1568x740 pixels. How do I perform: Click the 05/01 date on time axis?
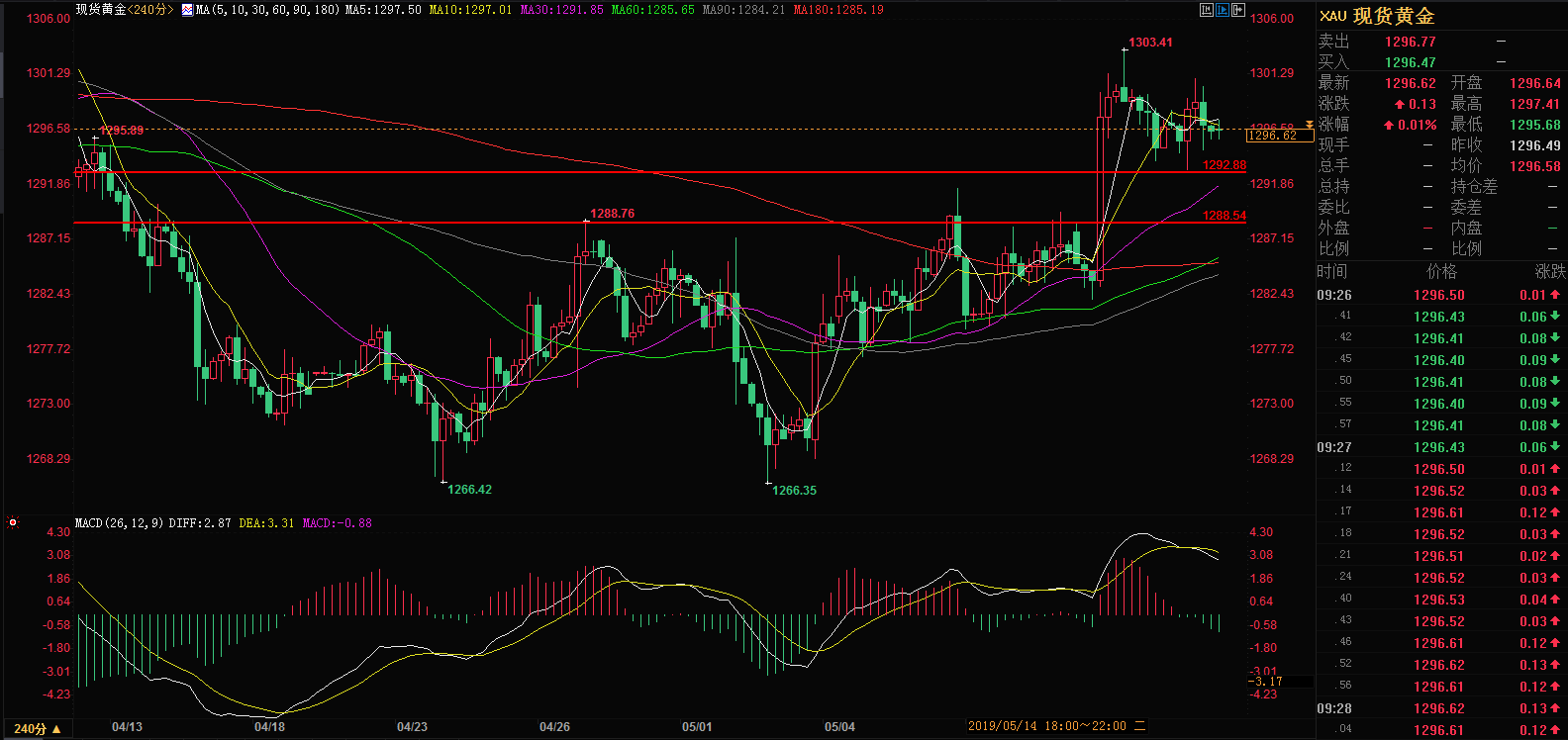coord(697,727)
